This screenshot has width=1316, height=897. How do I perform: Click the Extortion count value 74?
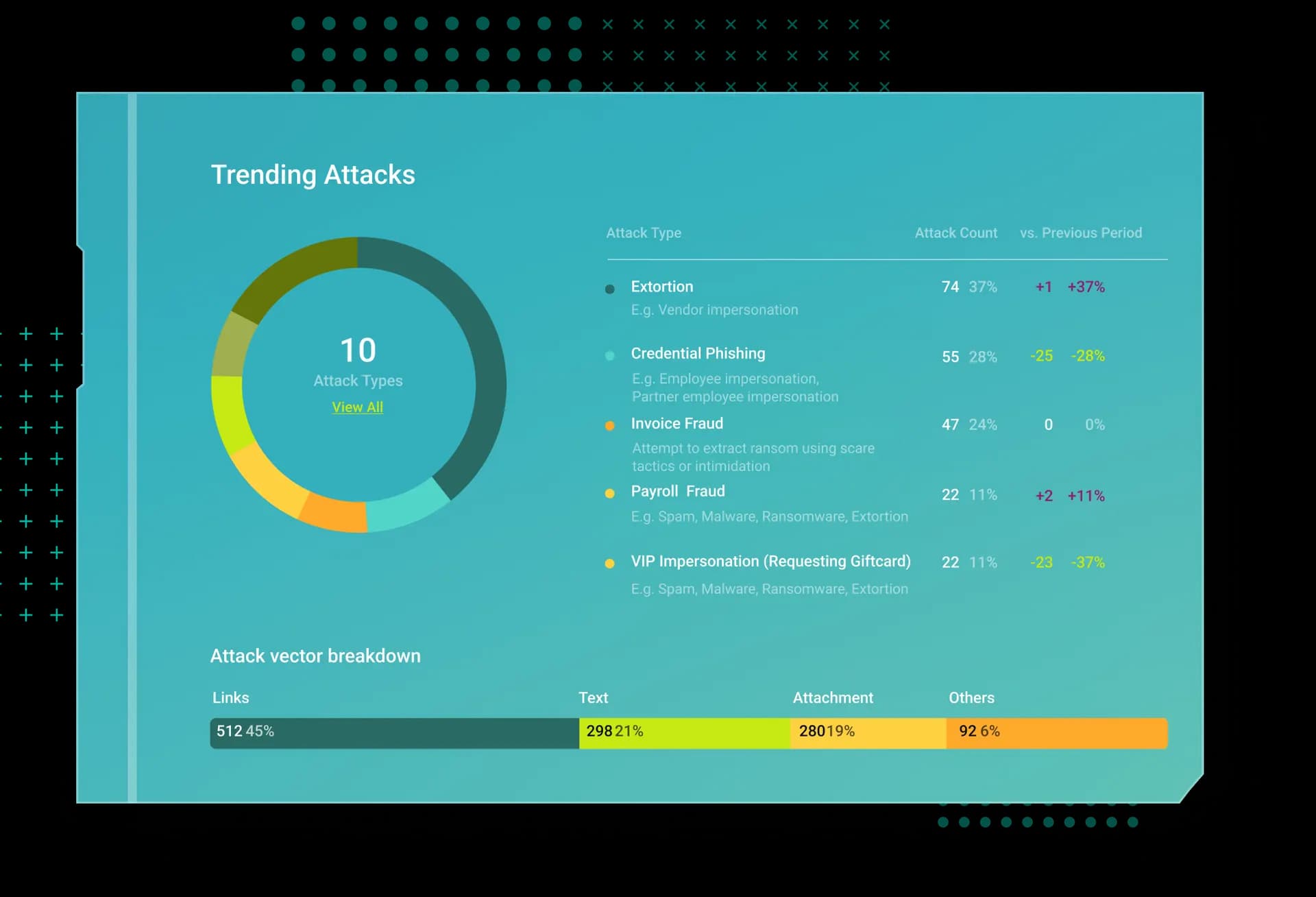pos(950,287)
